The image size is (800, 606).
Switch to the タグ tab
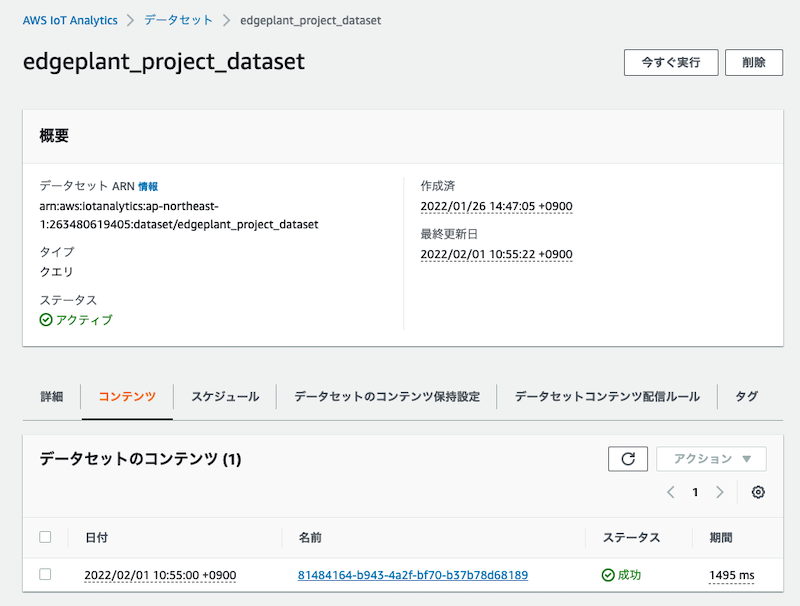pos(746,396)
